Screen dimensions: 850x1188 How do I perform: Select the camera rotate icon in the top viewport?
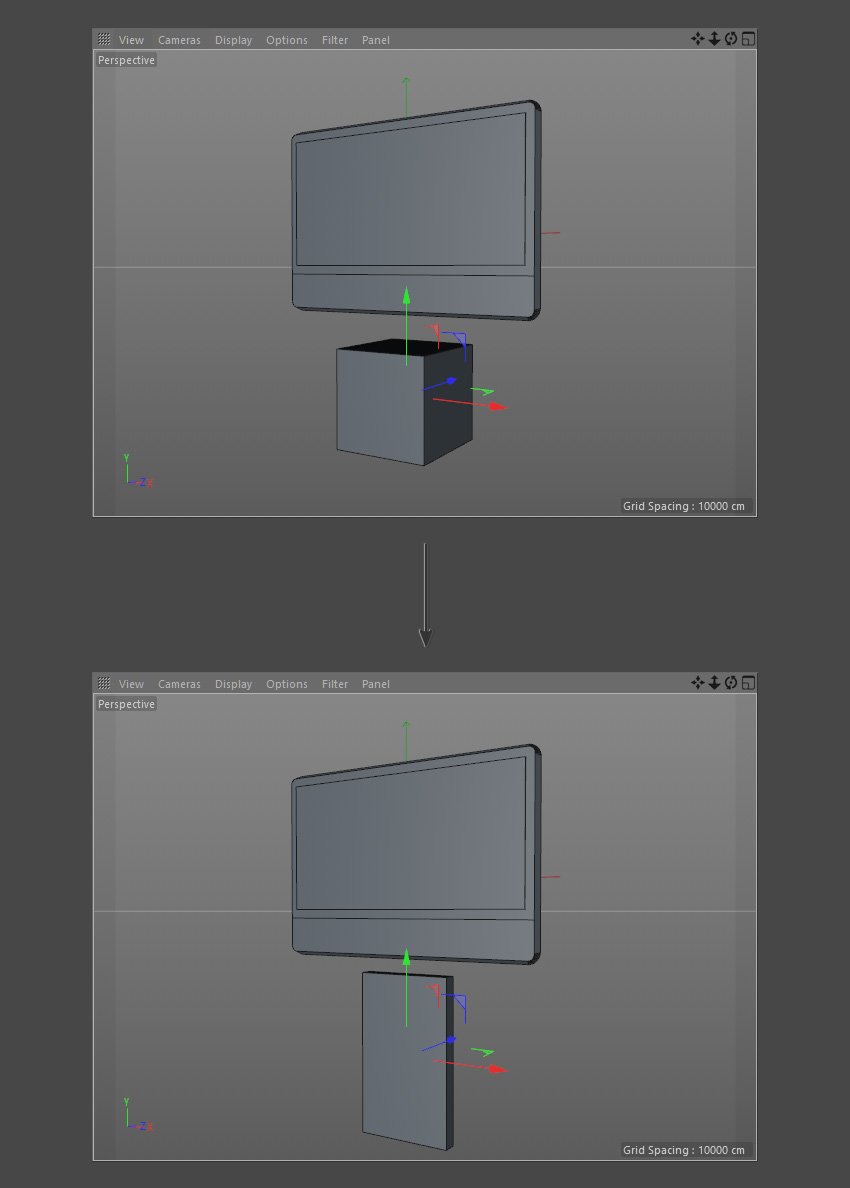(x=731, y=40)
